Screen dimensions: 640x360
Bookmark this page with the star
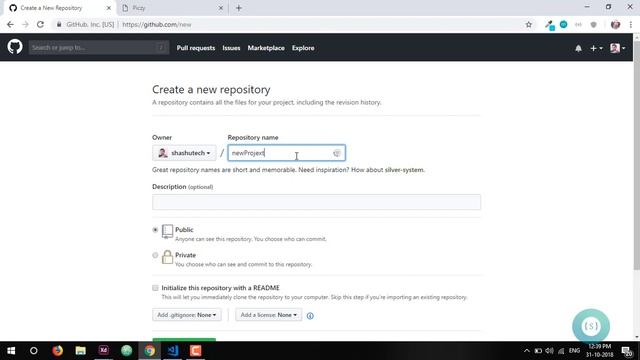click(529, 24)
